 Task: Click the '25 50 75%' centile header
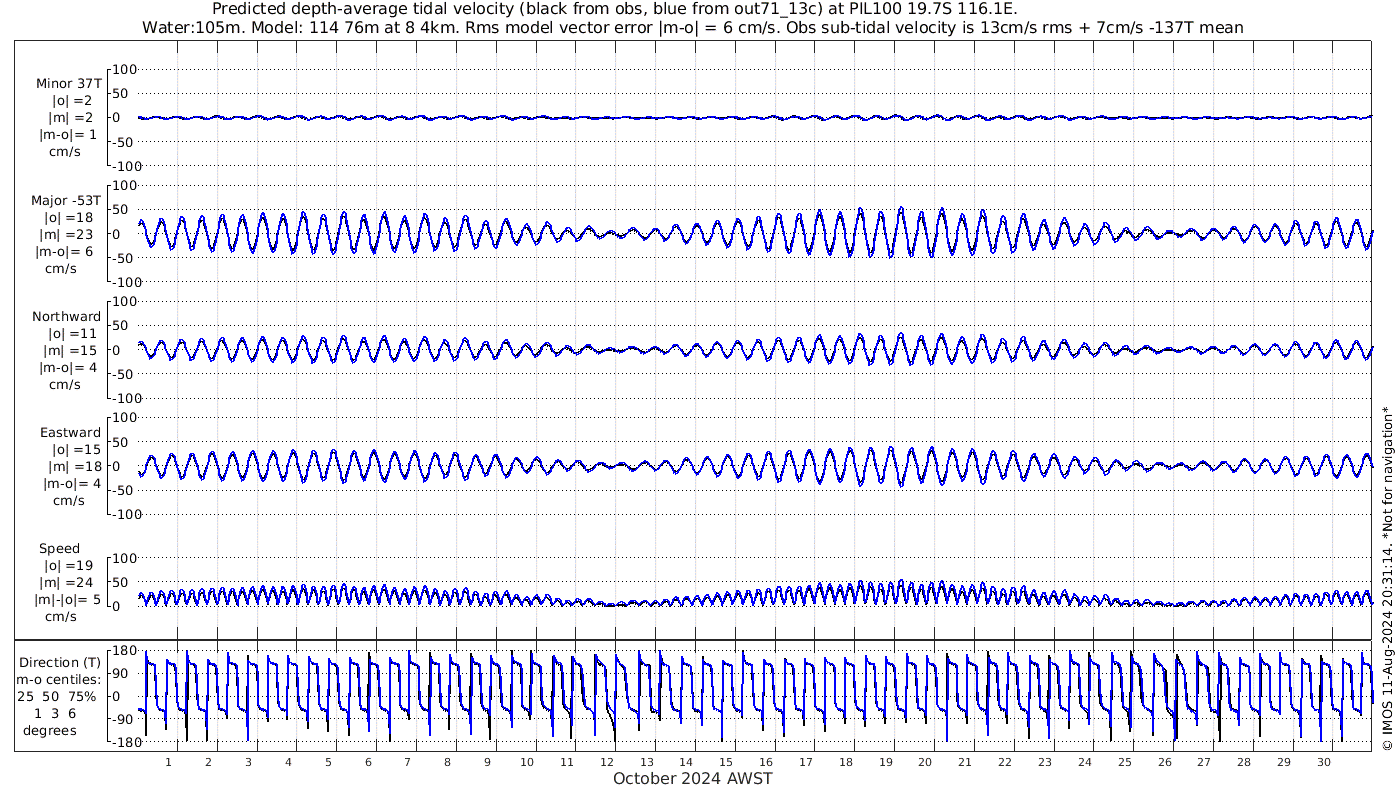coord(57,696)
